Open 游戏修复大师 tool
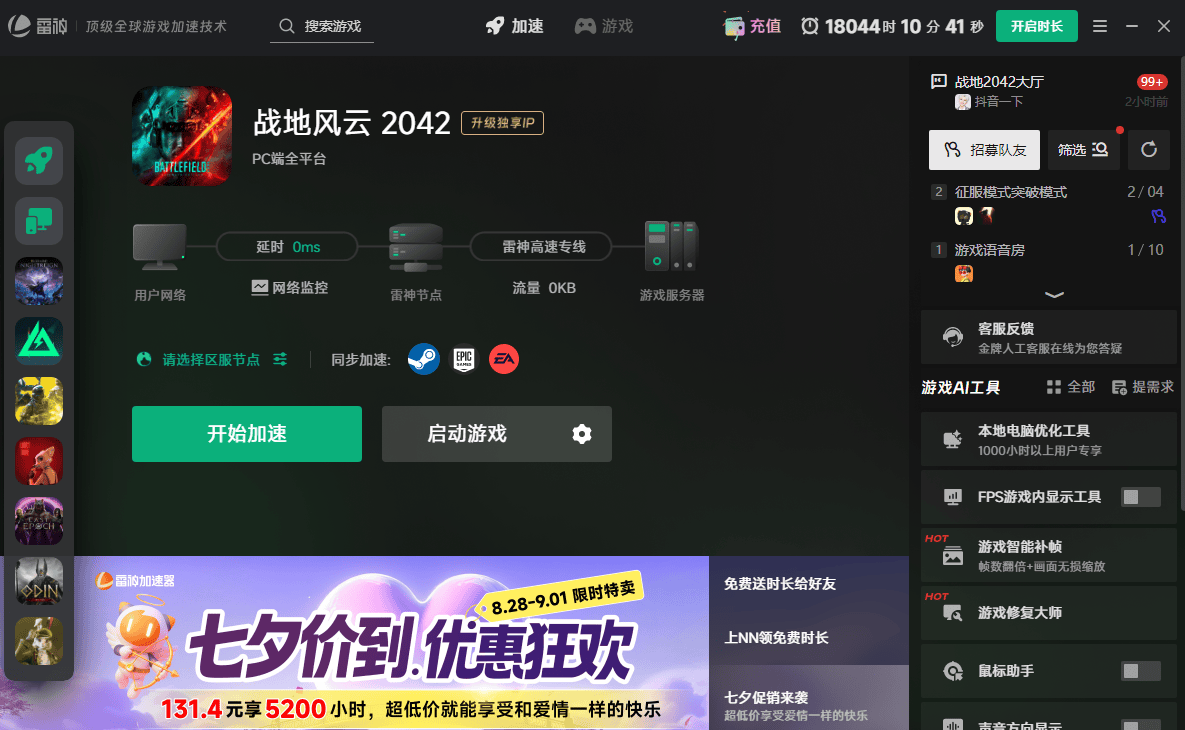 1049,613
